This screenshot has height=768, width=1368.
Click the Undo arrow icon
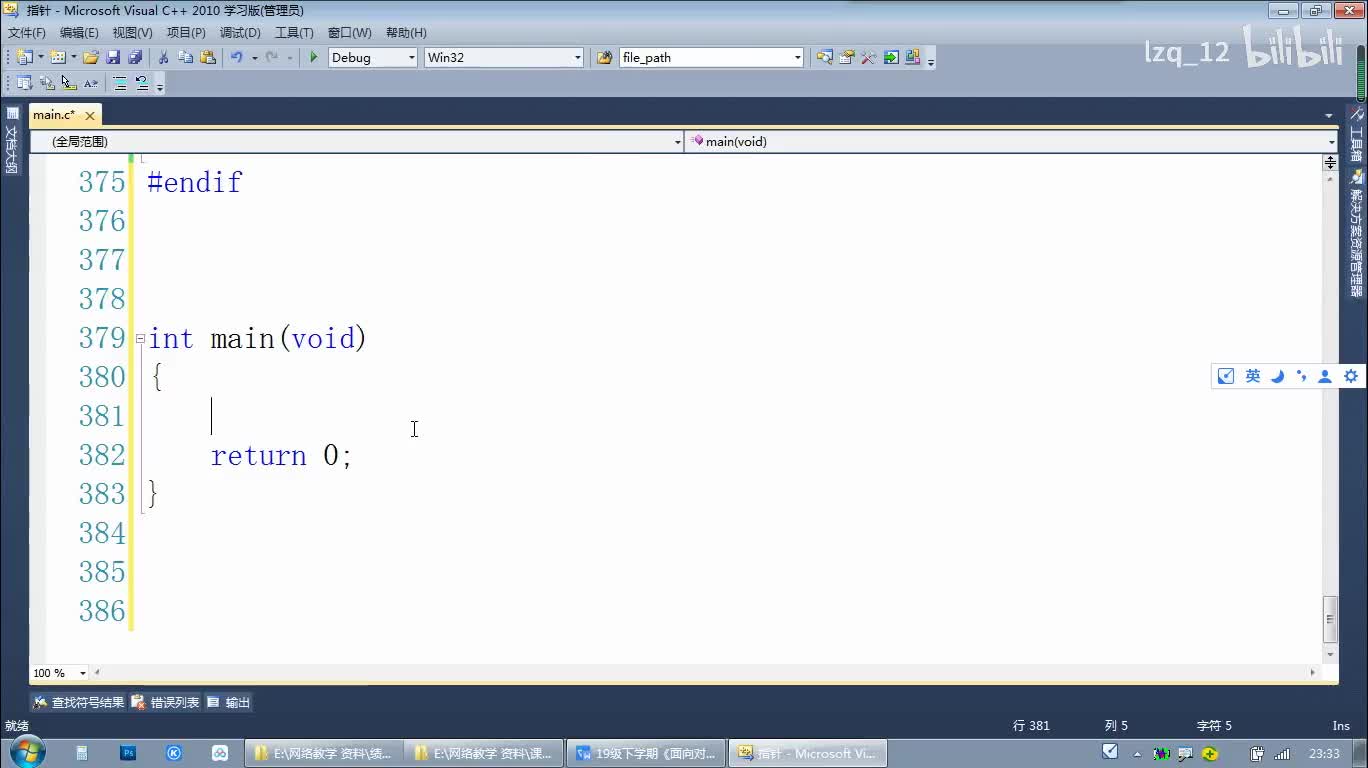click(x=236, y=58)
